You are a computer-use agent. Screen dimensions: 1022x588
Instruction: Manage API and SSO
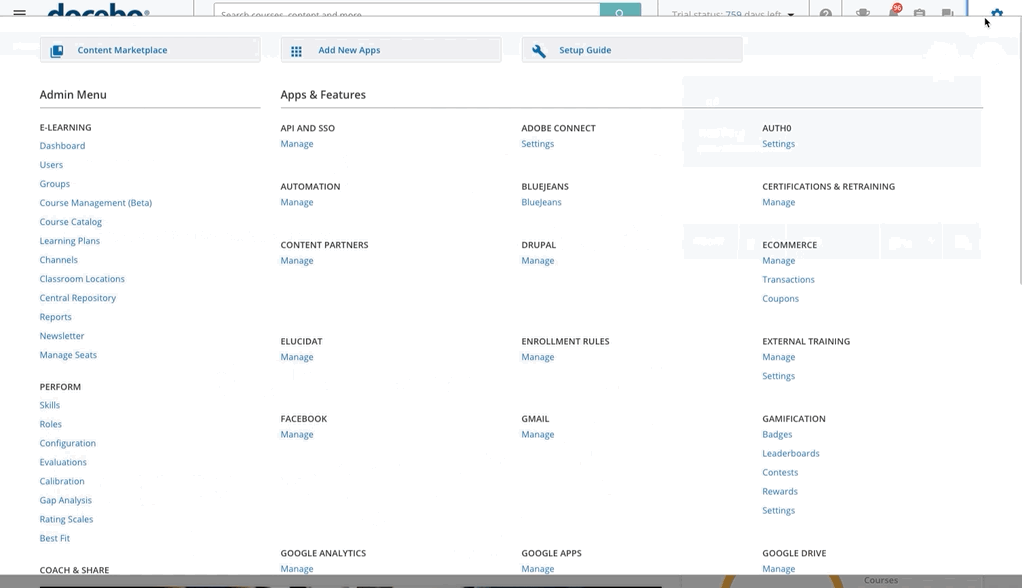click(x=297, y=144)
